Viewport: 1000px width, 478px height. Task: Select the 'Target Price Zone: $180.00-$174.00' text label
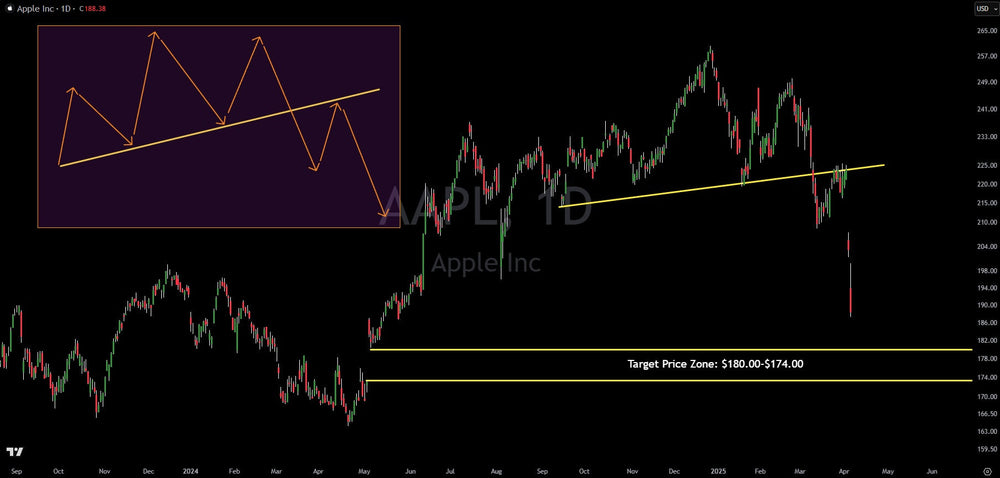click(715, 364)
